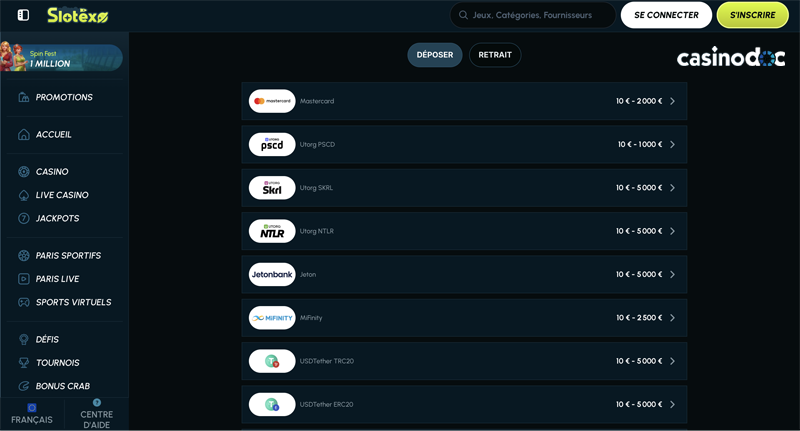Image resolution: width=800 pixels, height=431 pixels.
Task: Open the MiFinity deposit row chevron
Action: pos(672,318)
